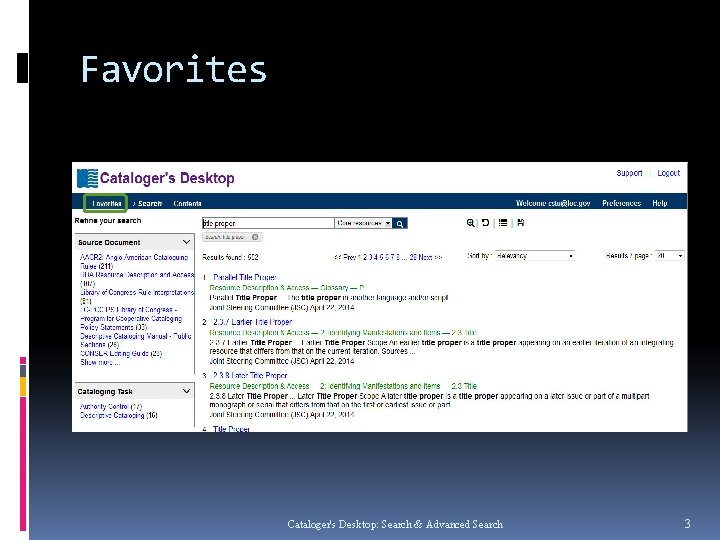Filter by Authority Control task
Image resolution: width=720 pixels, height=540 pixels.
coord(111,407)
